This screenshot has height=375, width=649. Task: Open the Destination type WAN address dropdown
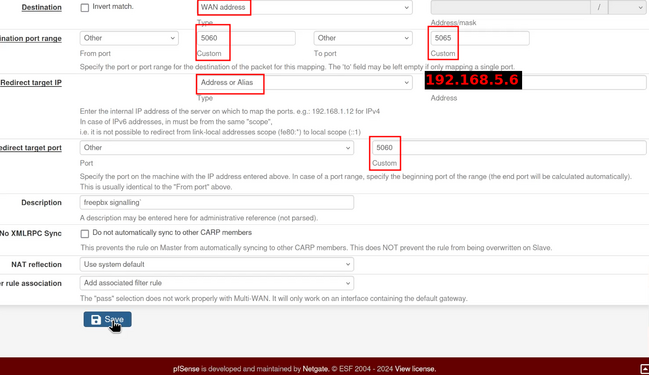(305, 7)
